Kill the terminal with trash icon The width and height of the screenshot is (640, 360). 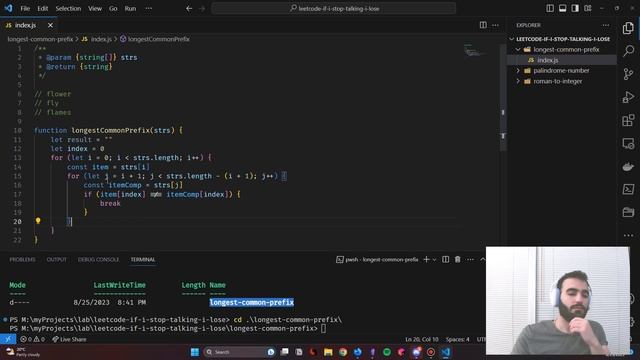[458, 259]
